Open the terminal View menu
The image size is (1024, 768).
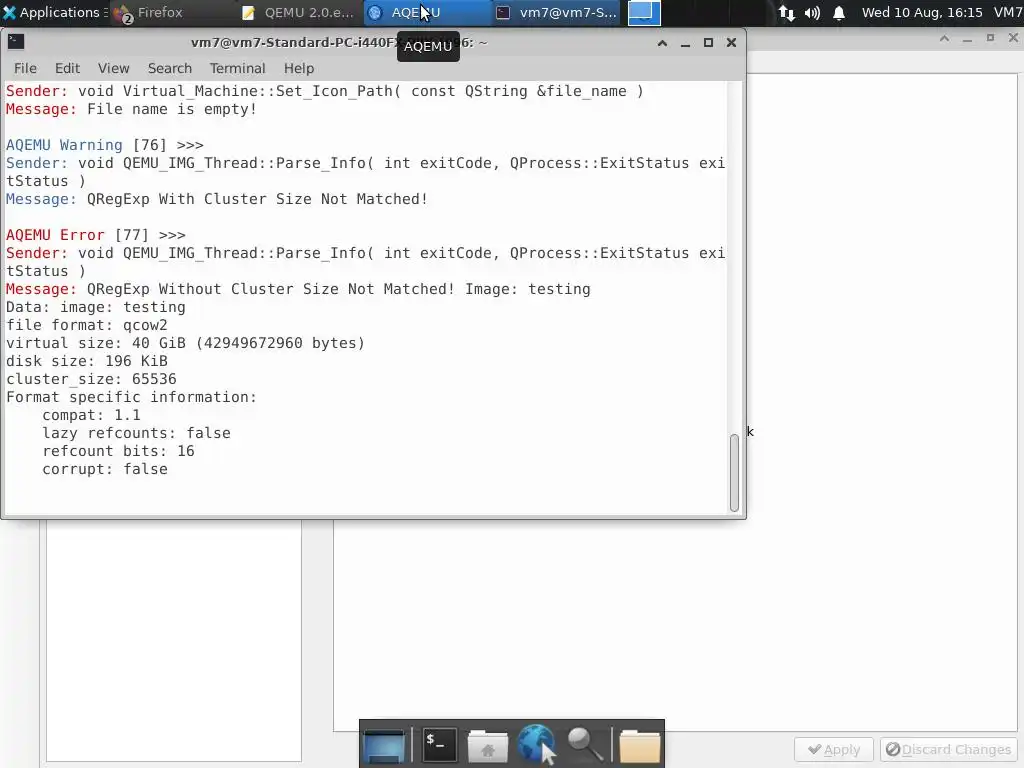tap(114, 68)
